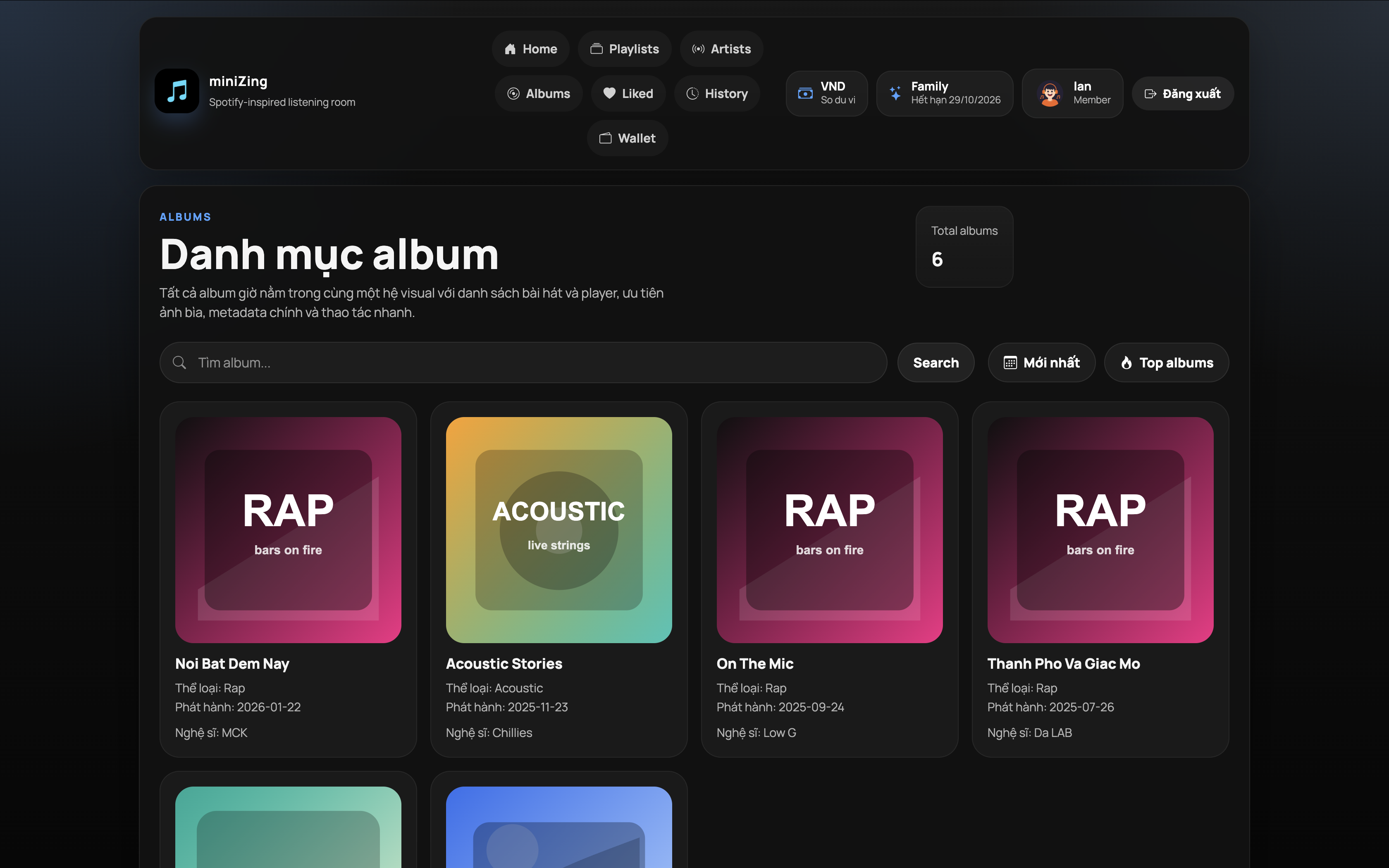Image resolution: width=1389 pixels, height=868 pixels.
Task: Click artist text Nghệ sĩ: Chillies
Action: pyautogui.click(x=489, y=732)
